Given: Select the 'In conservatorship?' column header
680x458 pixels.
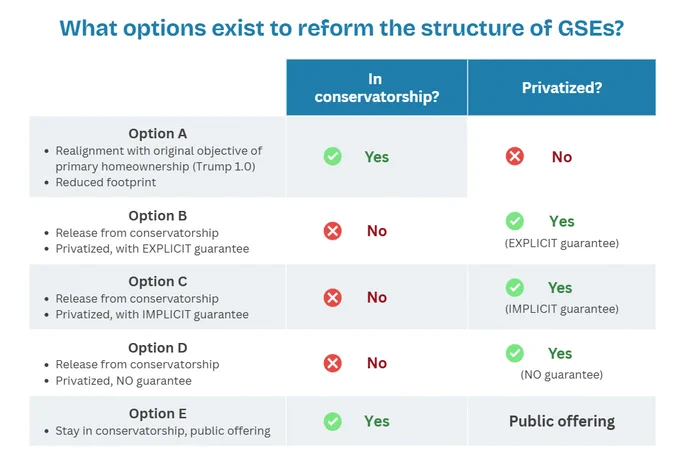Looking at the screenshot, I should point(377,88).
